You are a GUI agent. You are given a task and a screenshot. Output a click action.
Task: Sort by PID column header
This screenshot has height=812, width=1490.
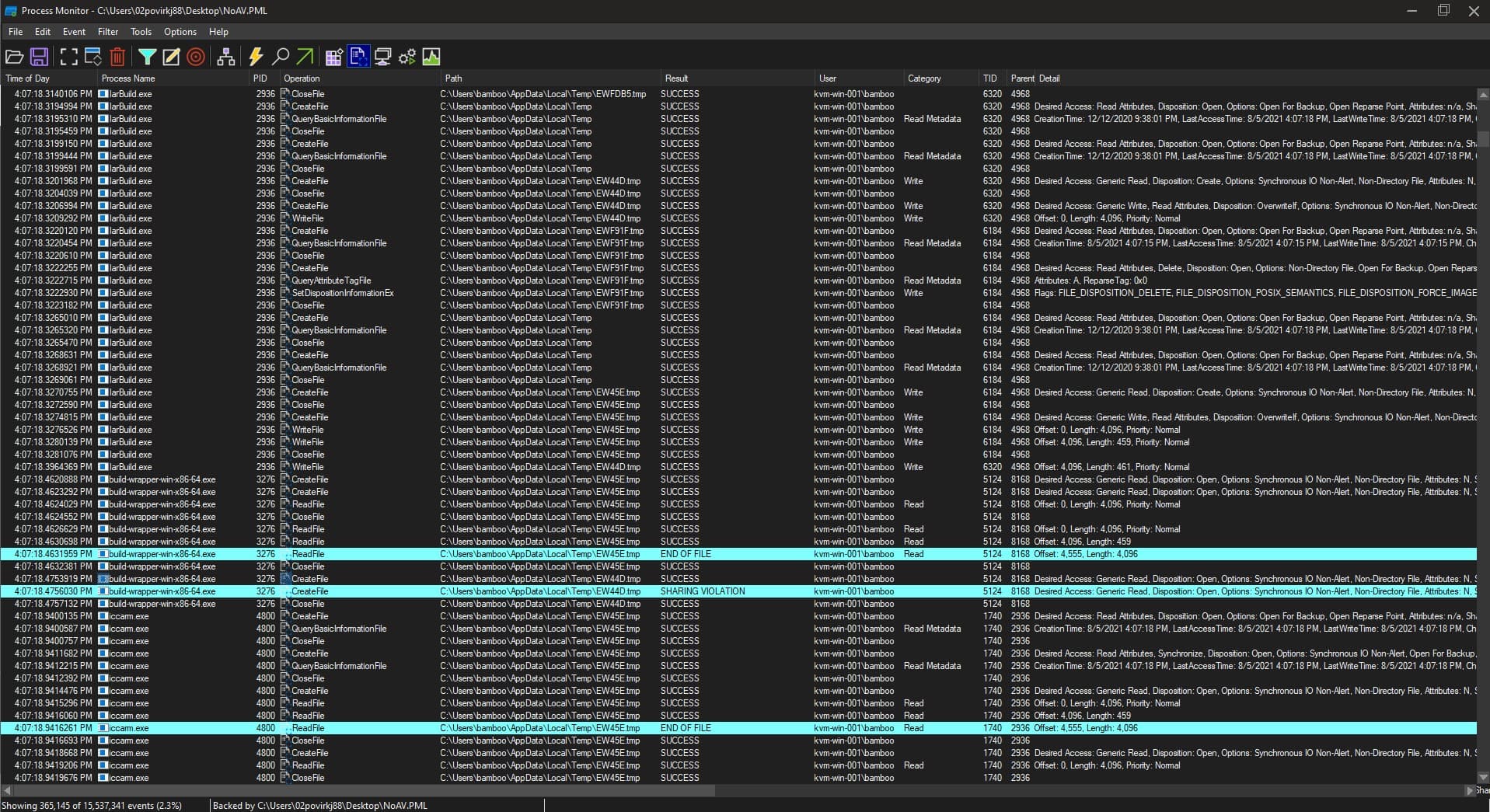(264, 78)
